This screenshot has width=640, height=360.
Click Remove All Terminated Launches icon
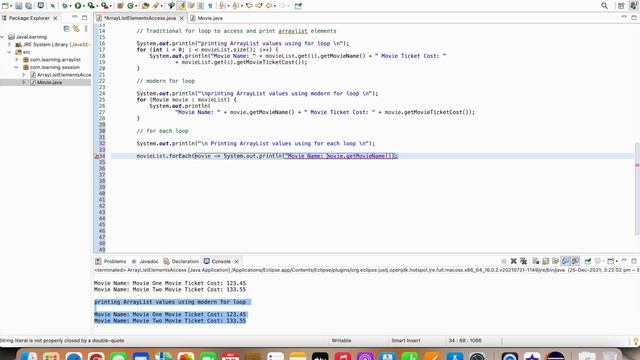tap(523, 261)
